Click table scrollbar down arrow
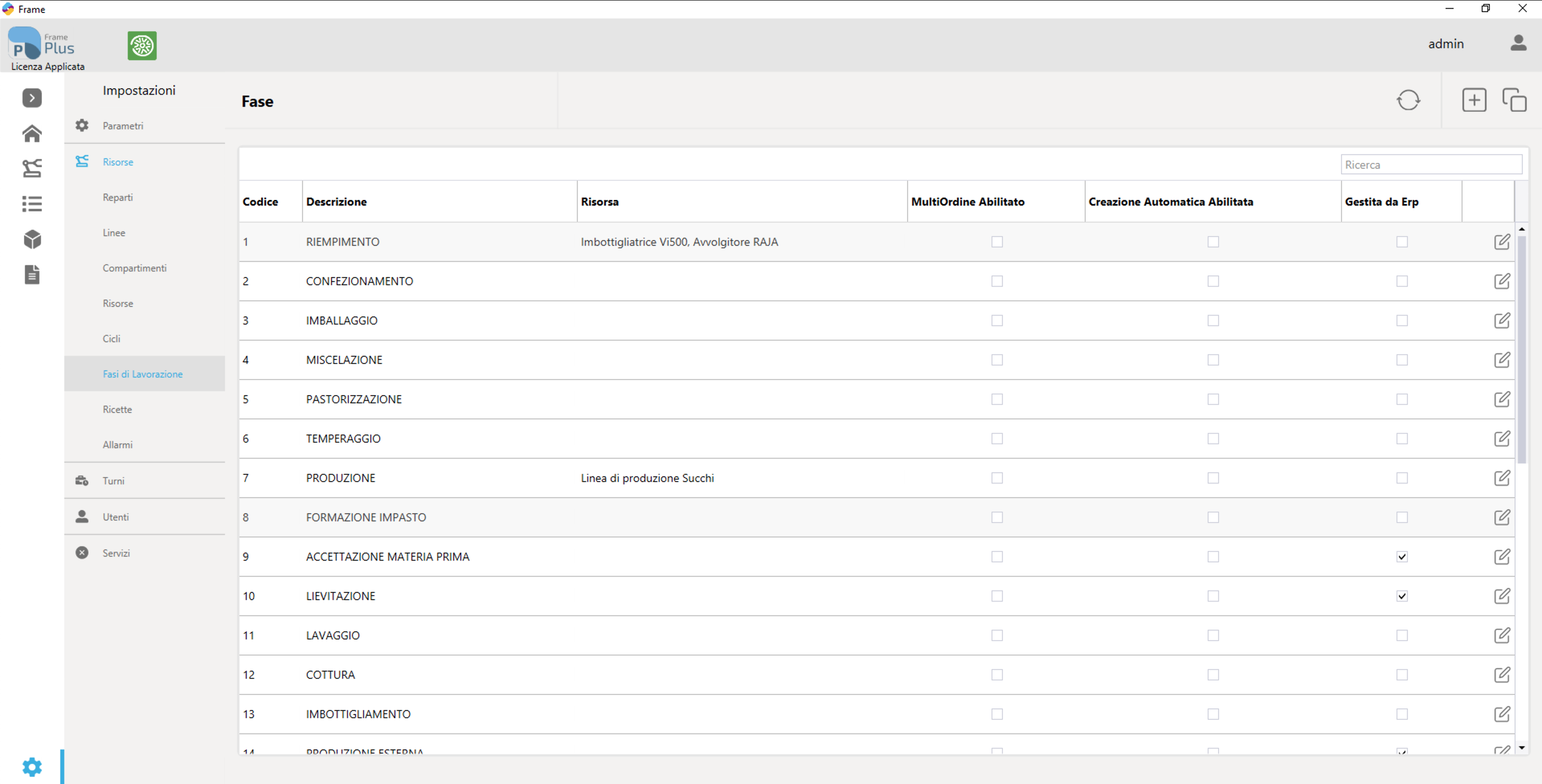This screenshot has width=1542, height=784. pos(1521,748)
